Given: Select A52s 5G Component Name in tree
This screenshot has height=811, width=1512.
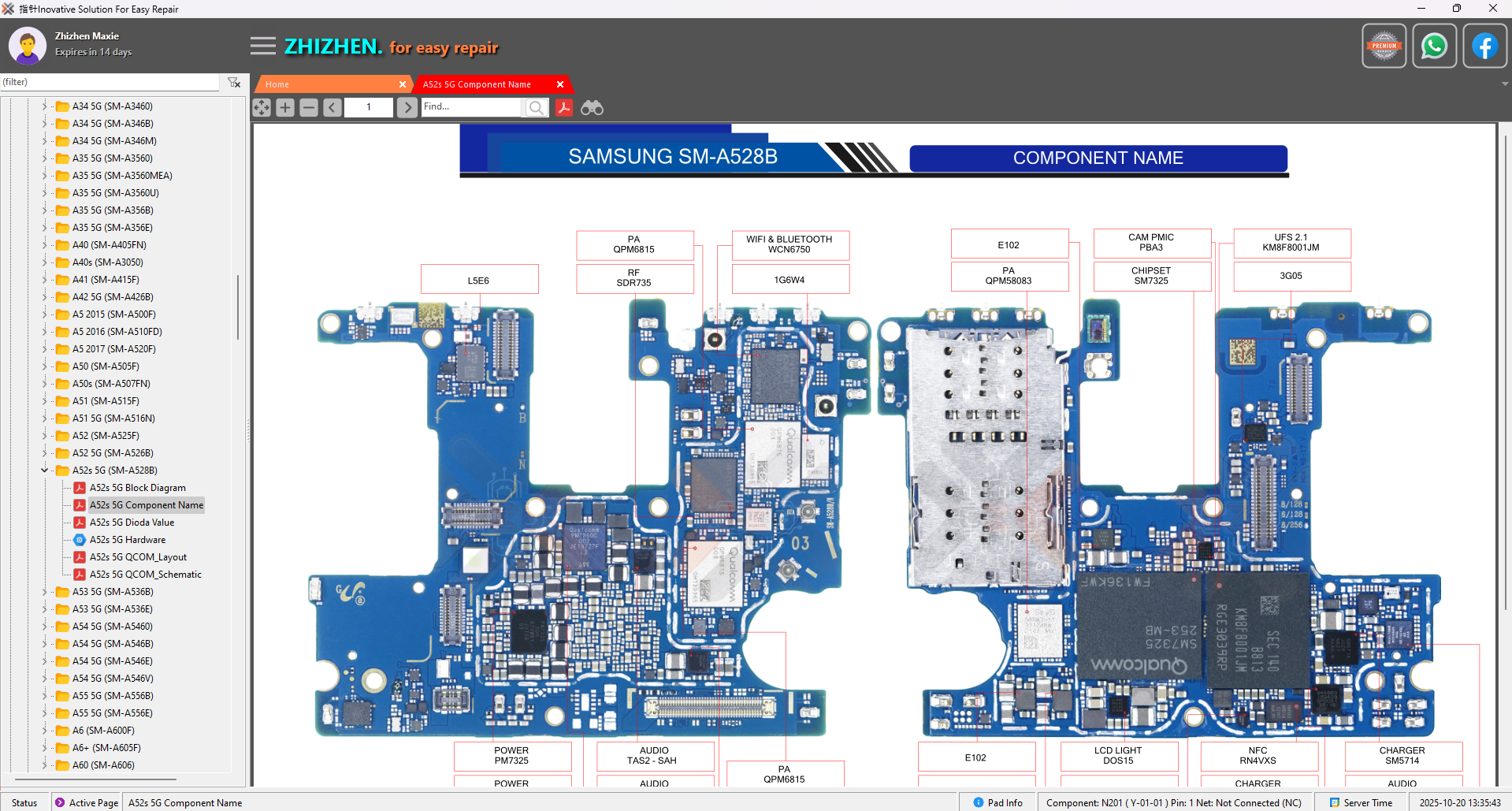Looking at the screenshot, I should (x=146, y=505).
